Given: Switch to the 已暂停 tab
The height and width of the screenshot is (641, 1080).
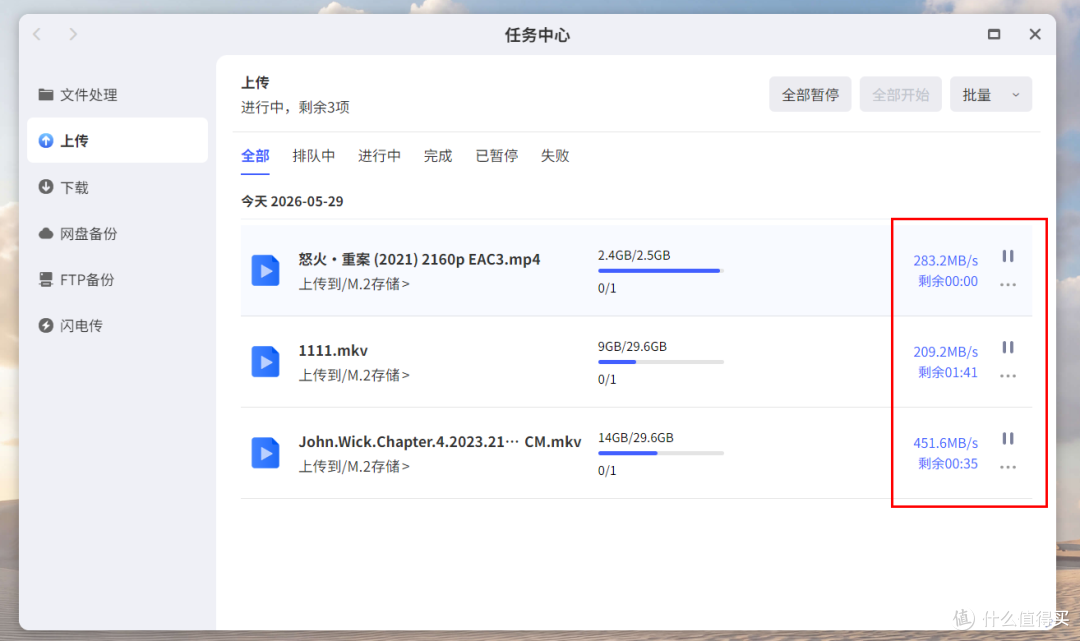Looking at the screenshot, I should pos(497,156).
